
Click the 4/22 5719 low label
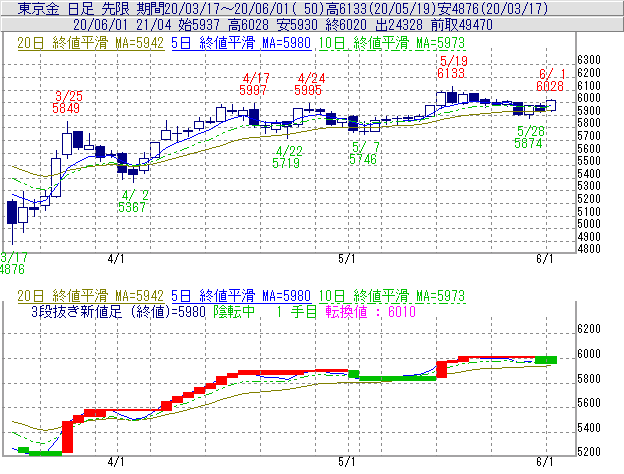(x=287, y=157)
